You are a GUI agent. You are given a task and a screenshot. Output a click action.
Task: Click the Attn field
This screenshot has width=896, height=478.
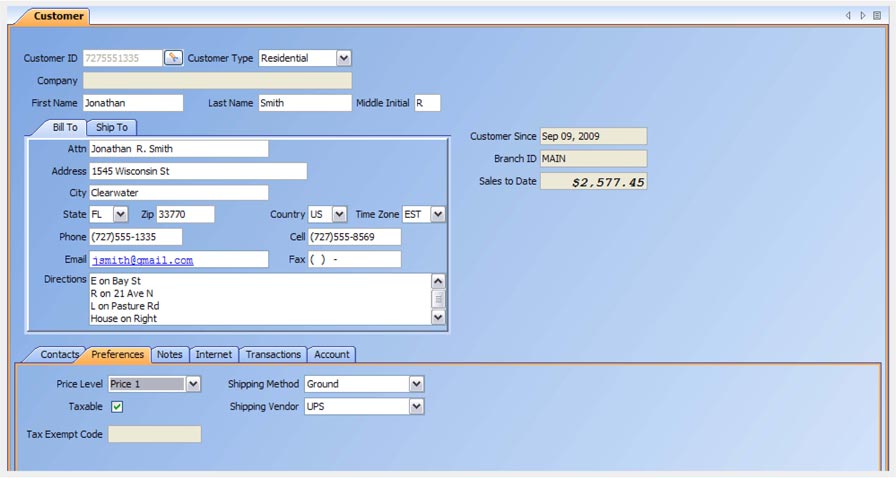coord(179,149)
